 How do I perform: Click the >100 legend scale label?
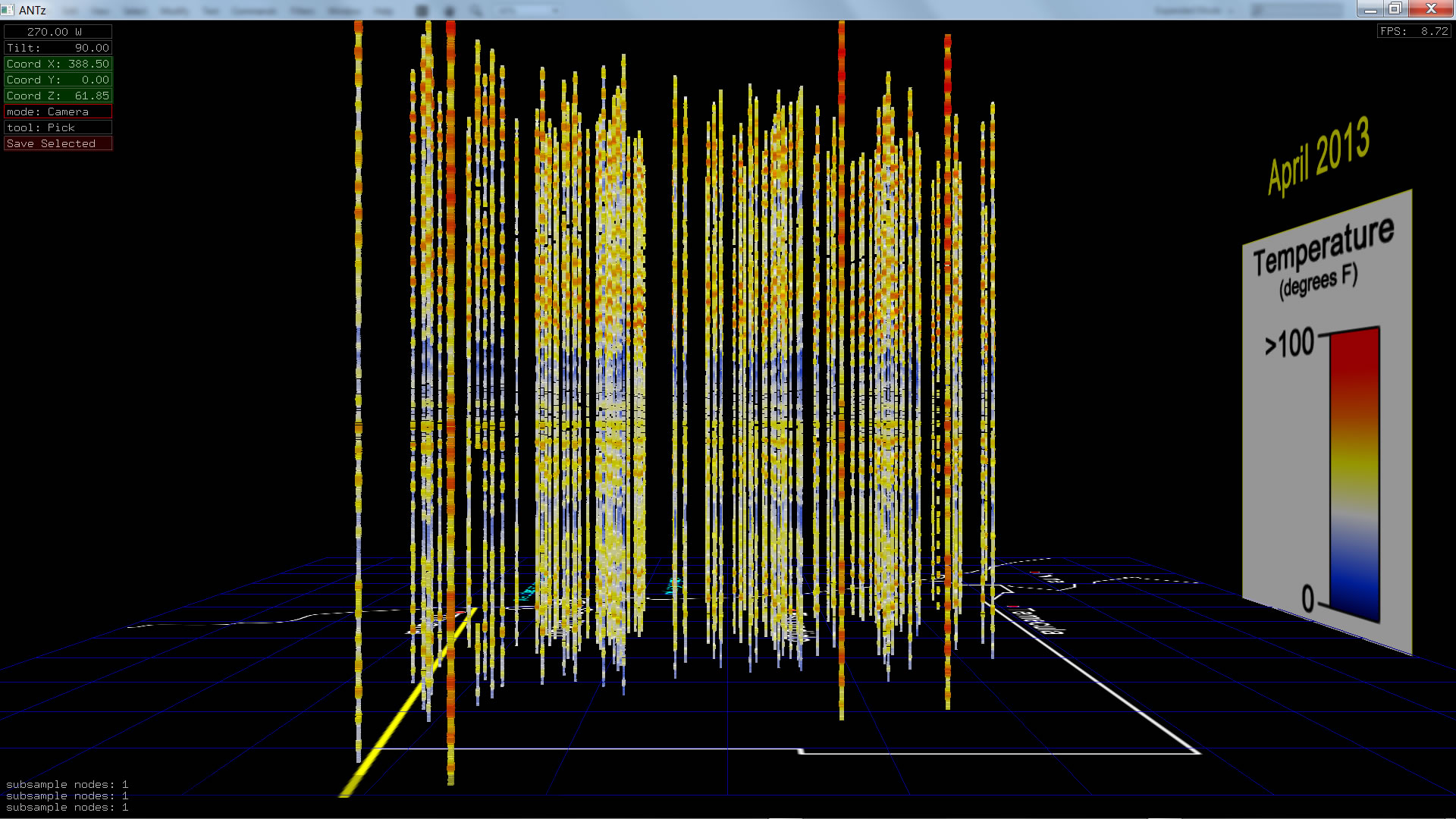pyautogui.click(x=1289, y=344)
